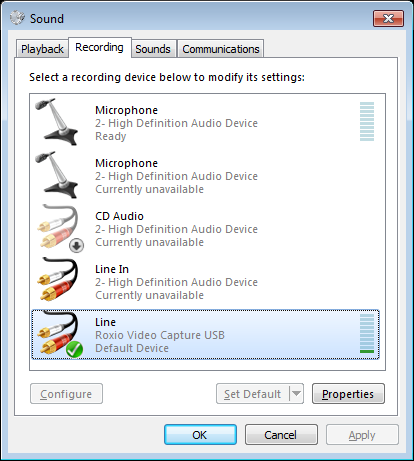
Task: Click the Recording tab
Action: (99, 47)
